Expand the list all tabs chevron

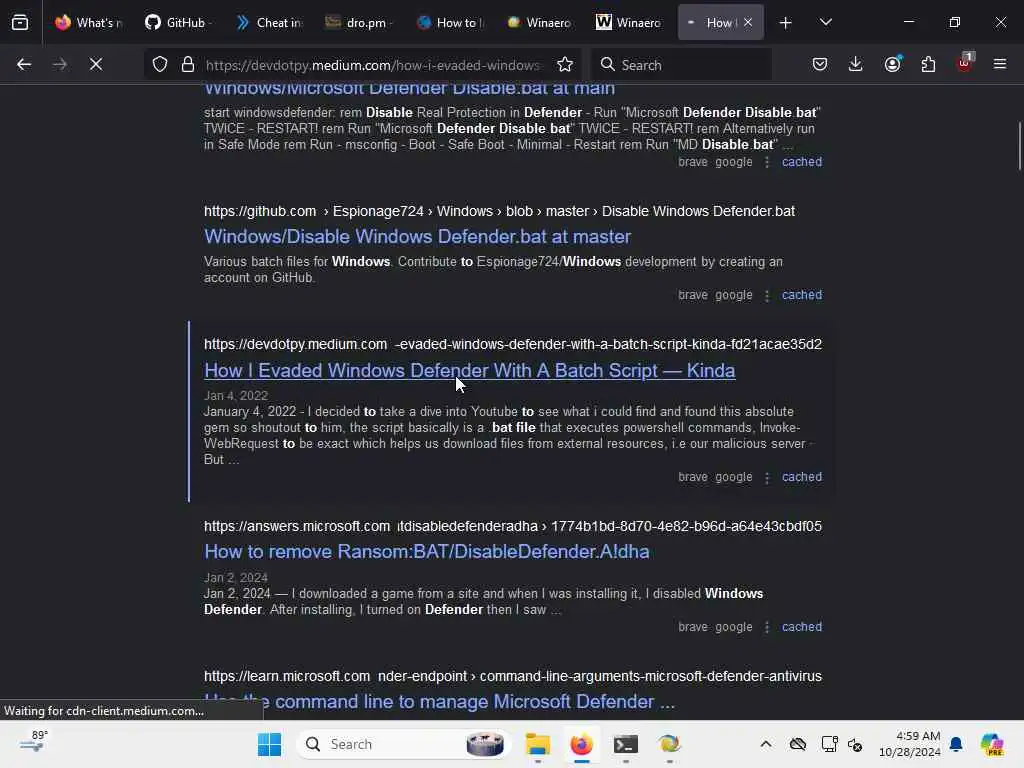point(825,22)
